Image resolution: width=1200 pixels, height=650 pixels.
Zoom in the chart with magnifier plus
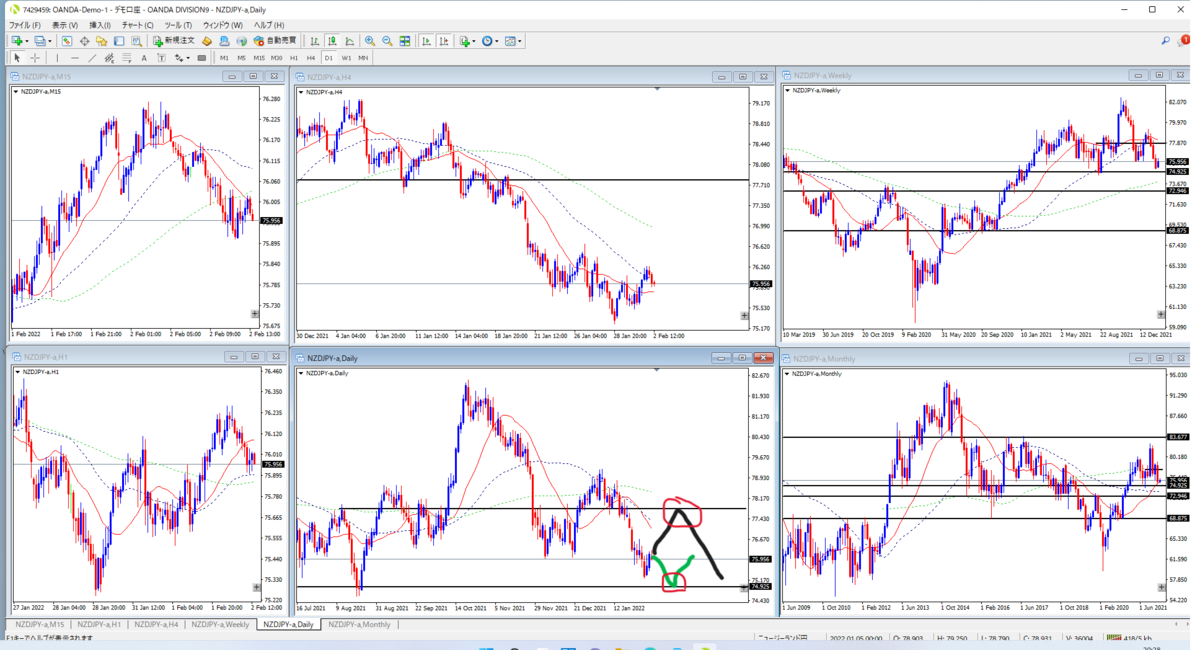[370, 41]
